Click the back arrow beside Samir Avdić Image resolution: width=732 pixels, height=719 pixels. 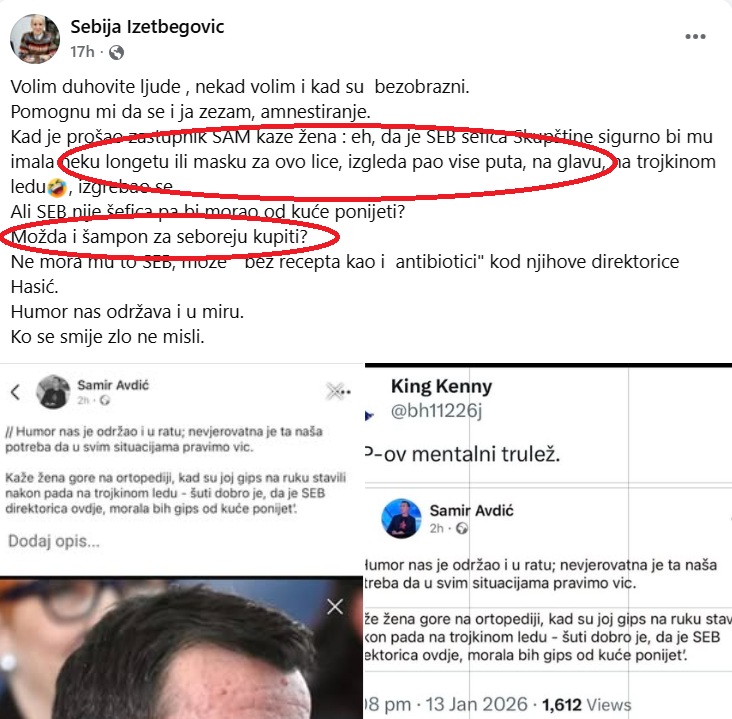click(x=15, y=392)
